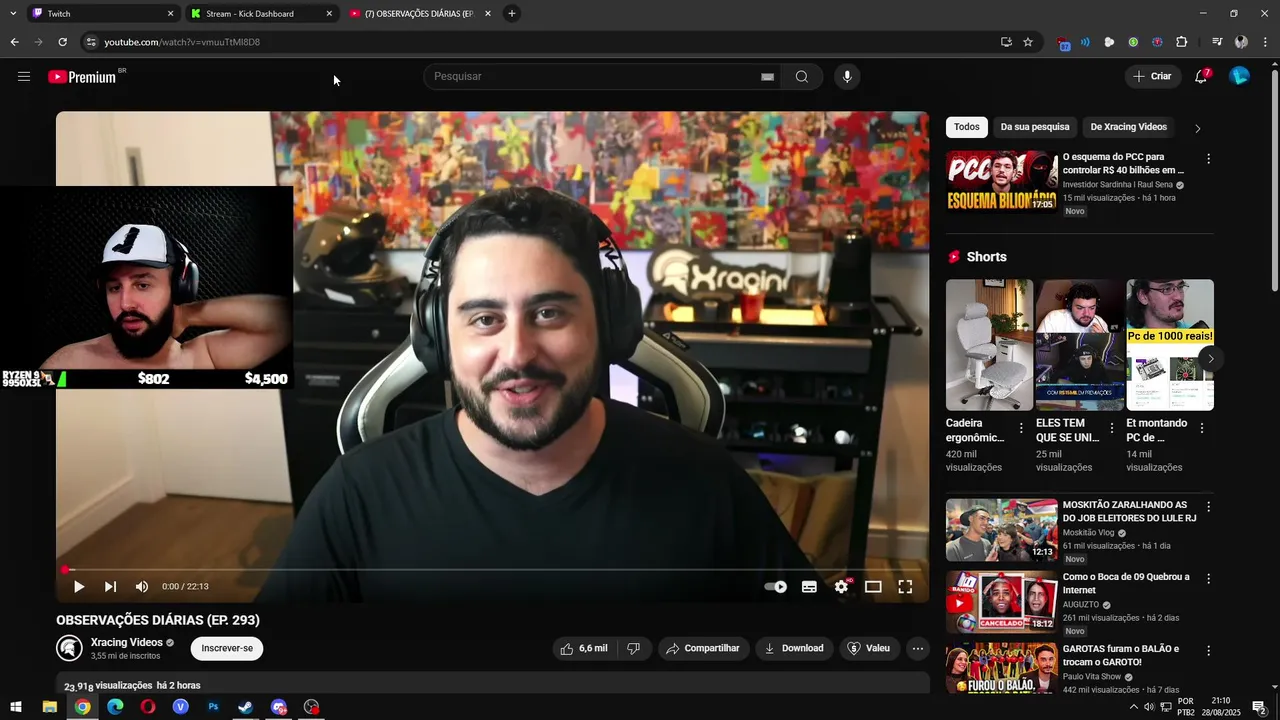Show more filter chips with arrow
Image resolution: width=1280 pixels, height=720 pixels.
(x=1197, y=128)
